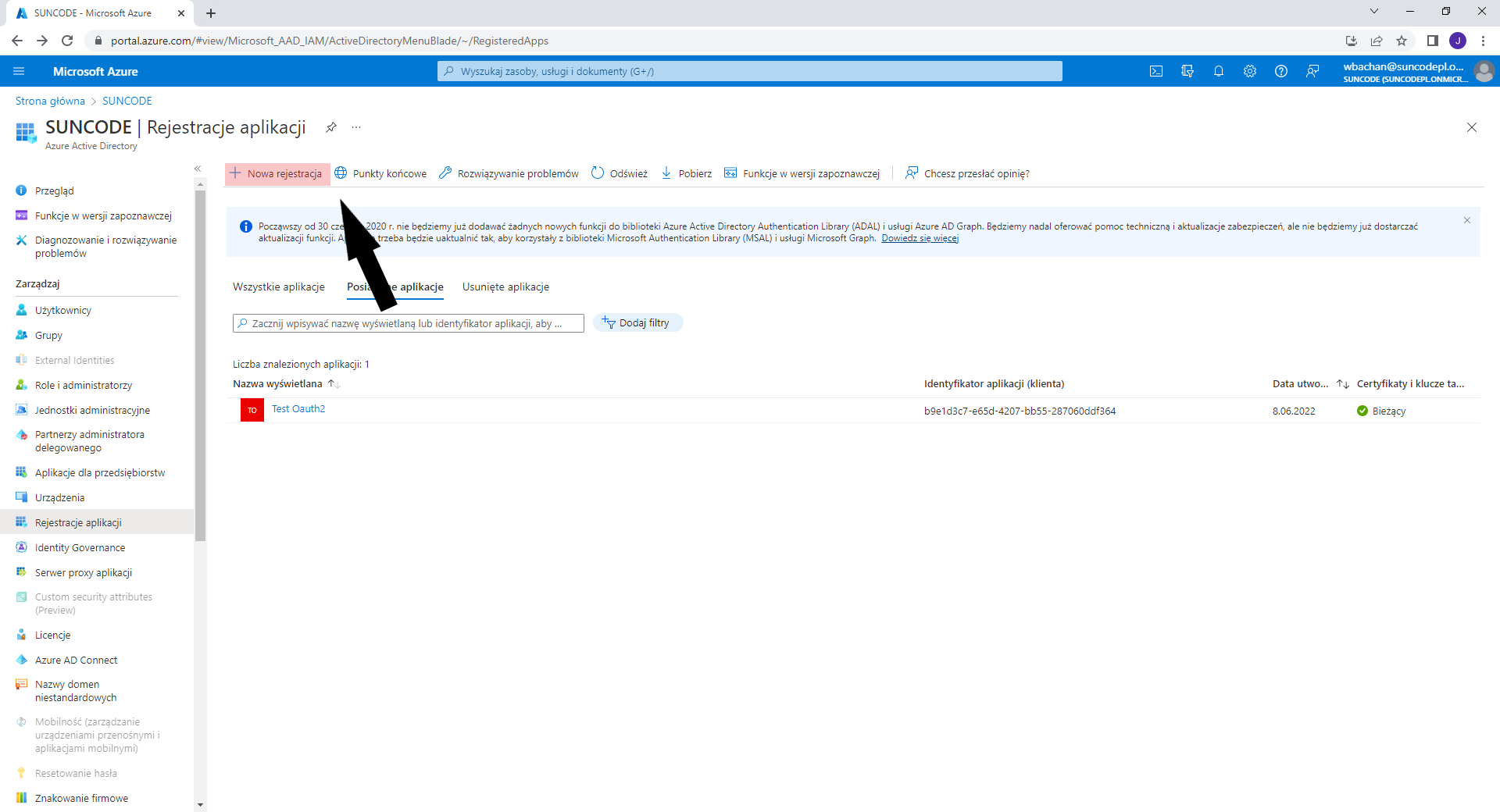This screenshot has height=812, width=1500.
Task: Open Grupy in the side menu
Action: coord(48,335)
